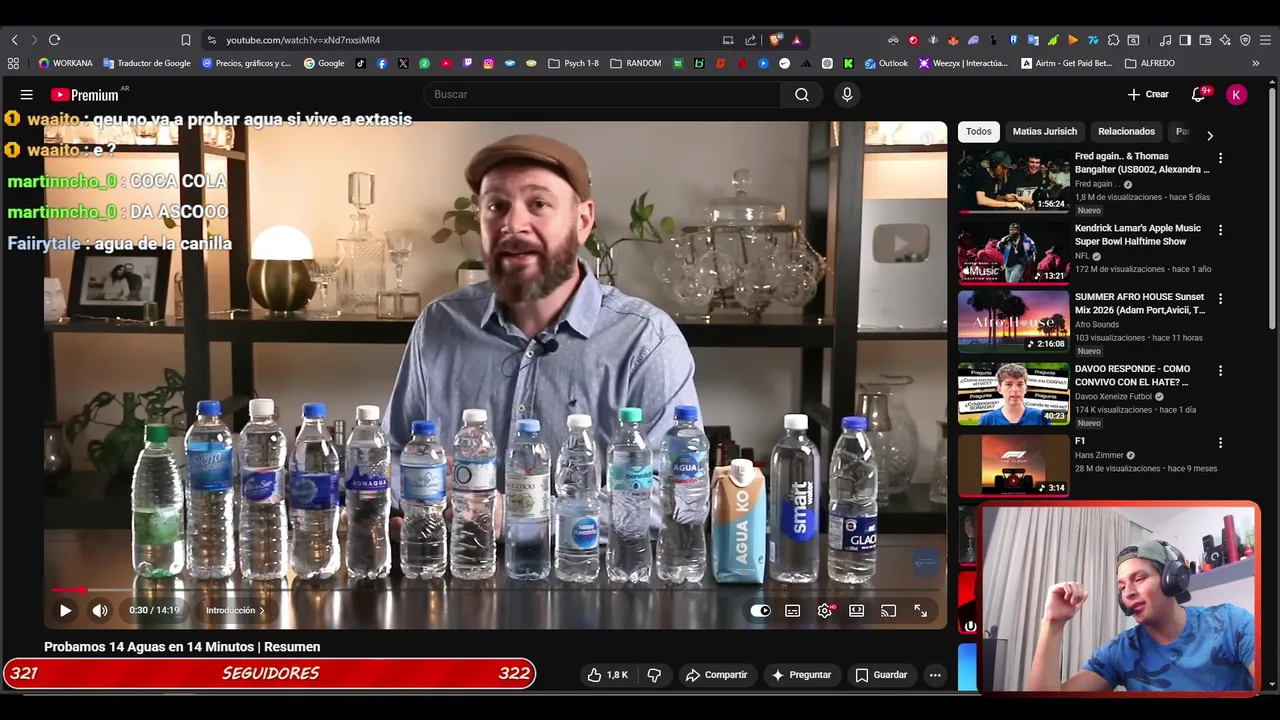1280x720 pixels.
Task: Open the Google bookmark
Action: click(x=324, y=63)
